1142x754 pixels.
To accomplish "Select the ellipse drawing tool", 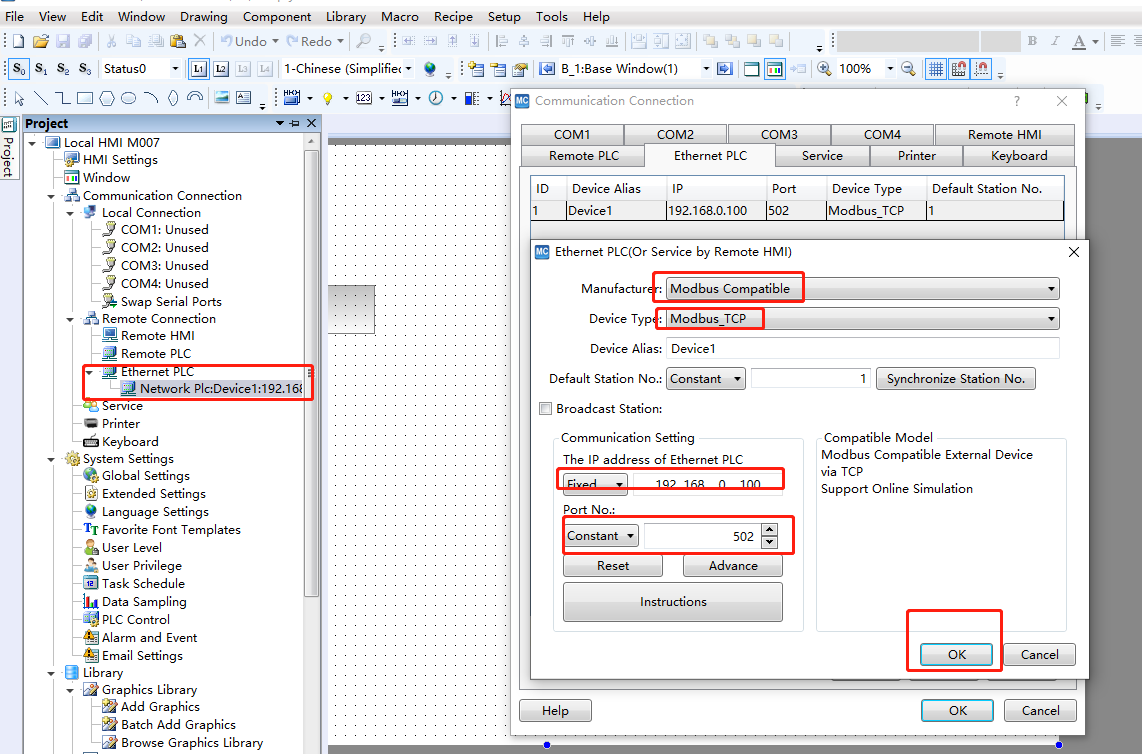I will point(129,98).
